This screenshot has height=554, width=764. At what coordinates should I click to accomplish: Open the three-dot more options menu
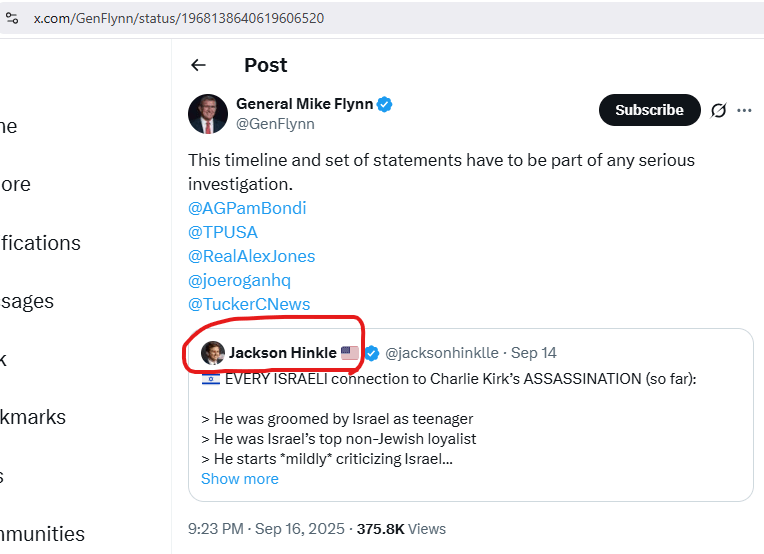[744, 110]
